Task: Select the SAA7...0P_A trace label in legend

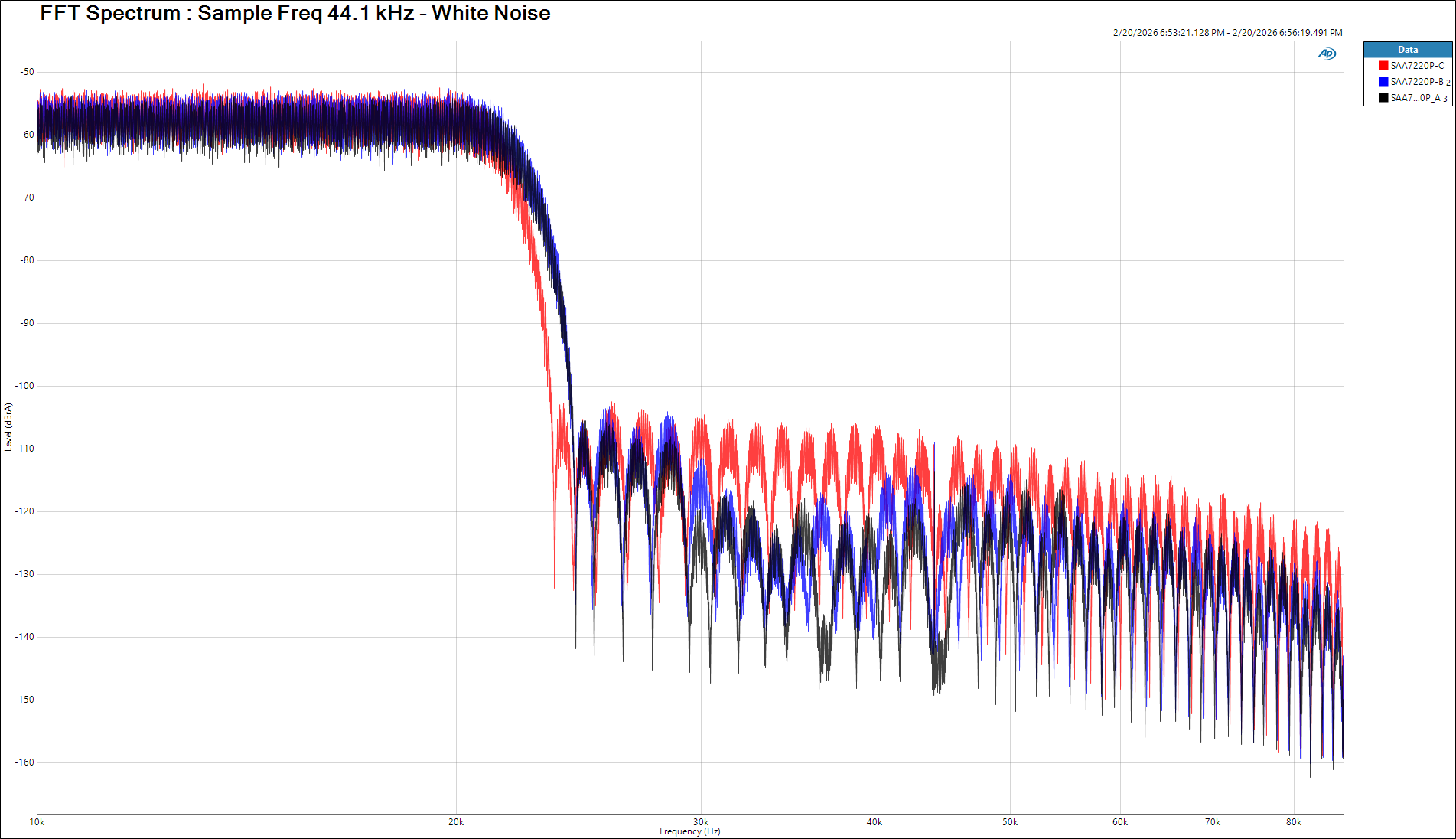Action: (x=1415, y=98)
